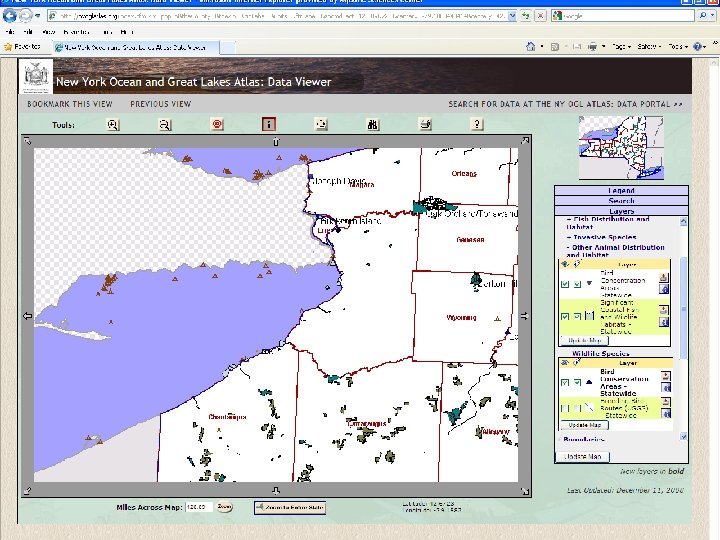Collapse Other Animal Distribution and Habitat group

615,251
